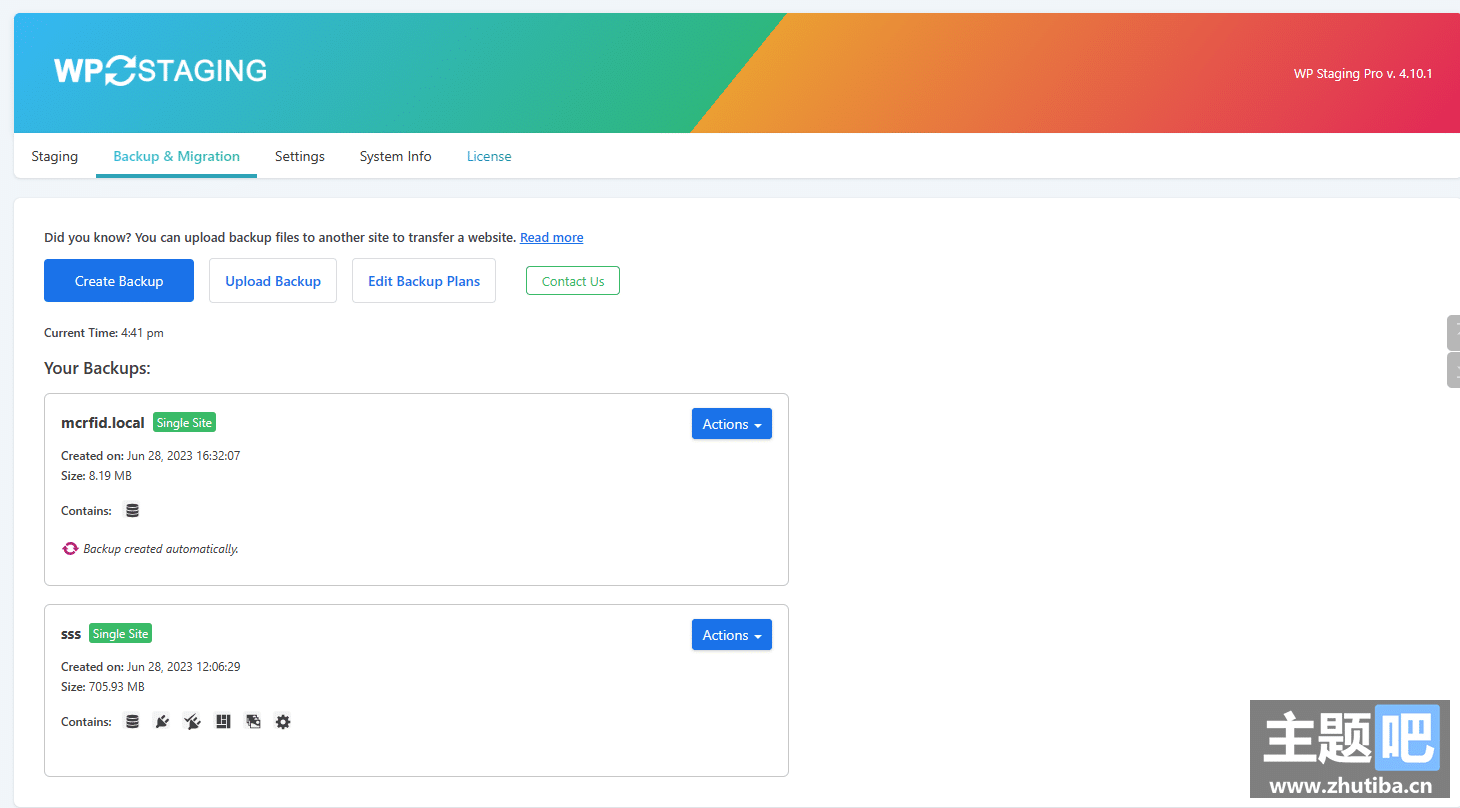The height and width of the screenshot is (808, 1460).
Task: Open the Settings tab
Action: (x=300, y=156)
